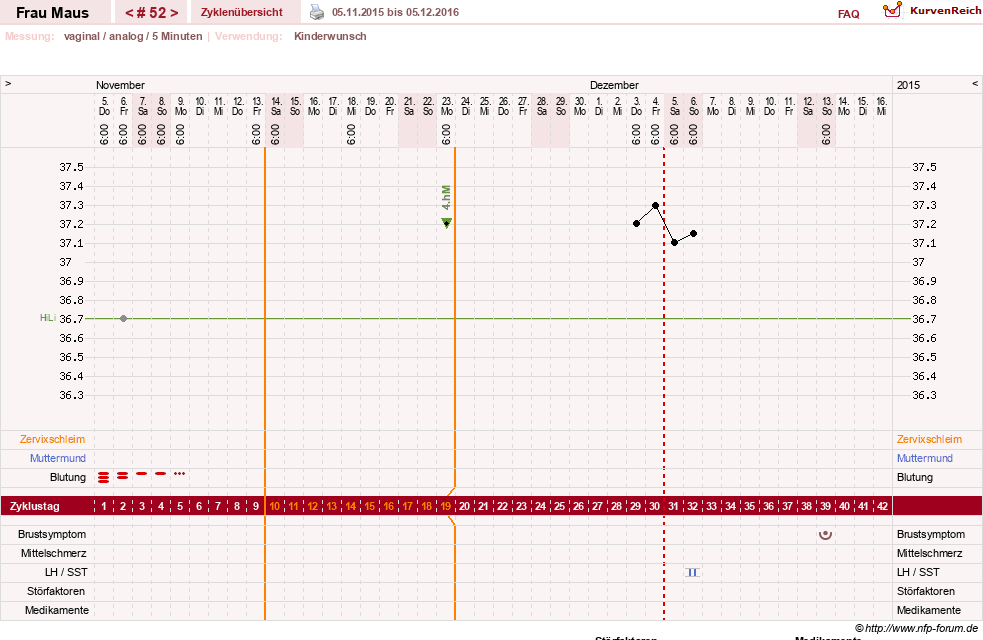
Task: Click the left Blutung row label
Action: [68, 477]
